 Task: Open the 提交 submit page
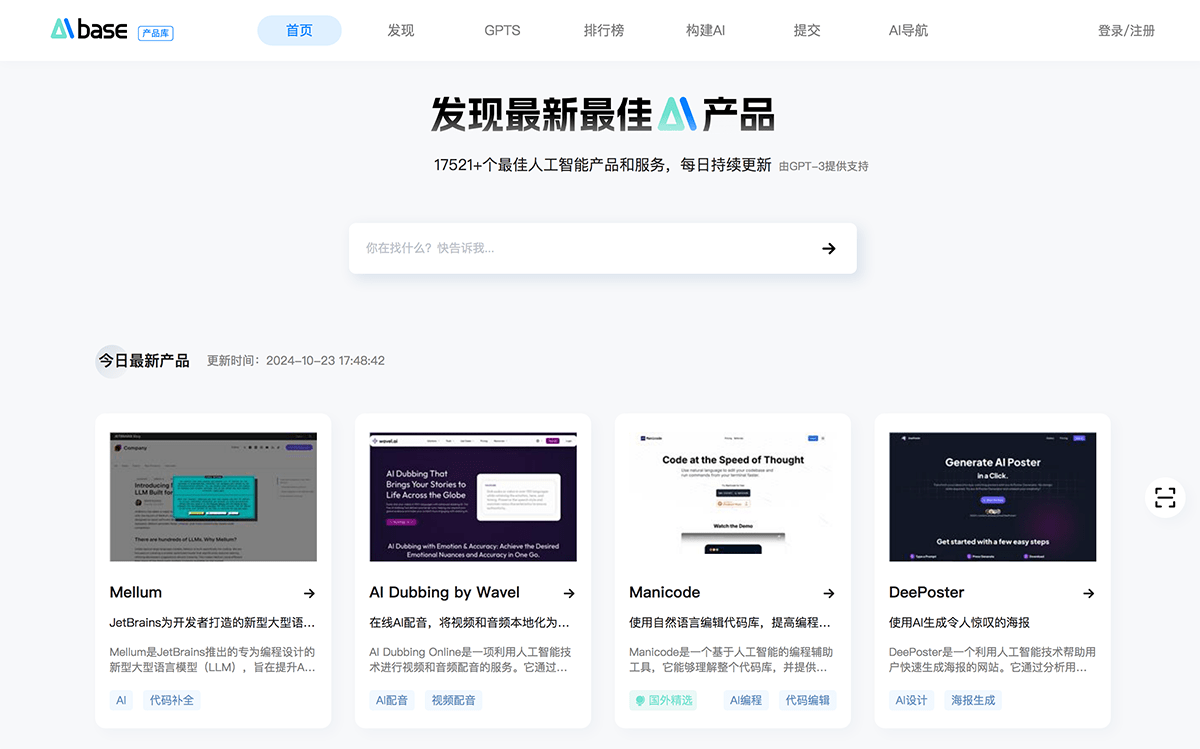point(807,30)
